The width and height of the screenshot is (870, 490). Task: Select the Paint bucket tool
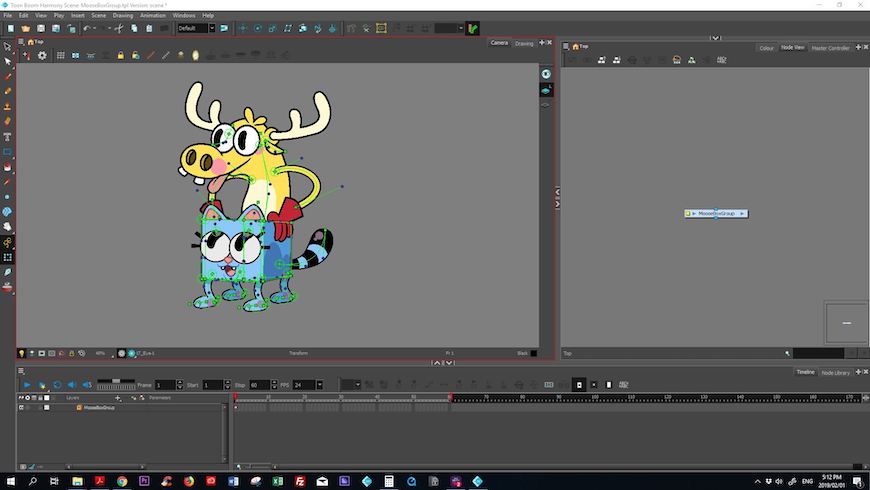tap(7, 166)
